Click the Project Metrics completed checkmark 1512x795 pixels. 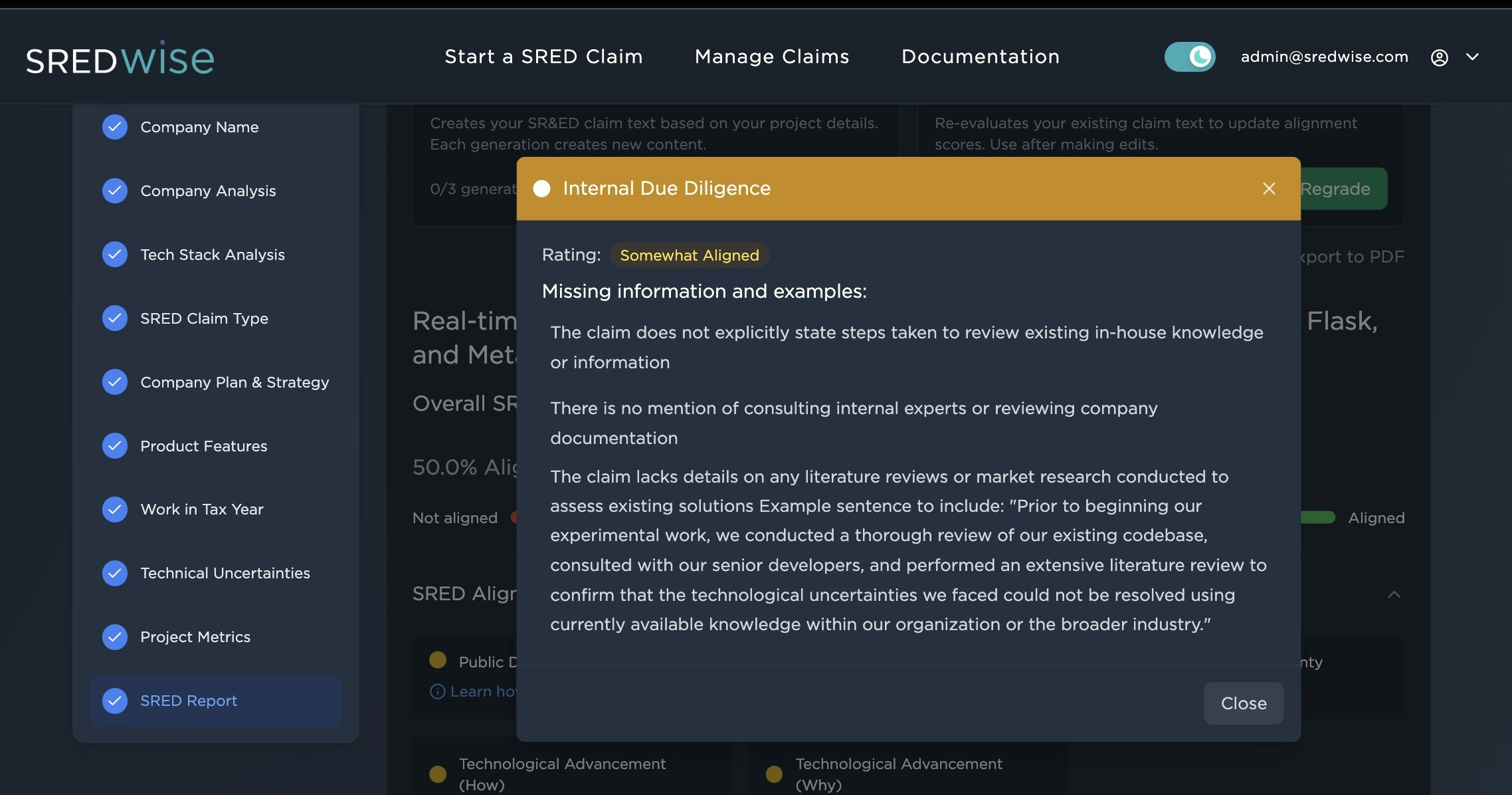(115, 637)
